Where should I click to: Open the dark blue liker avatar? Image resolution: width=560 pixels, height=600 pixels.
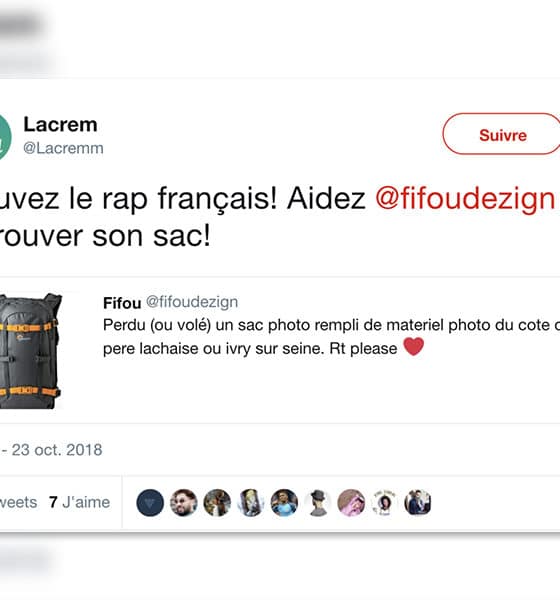[150, 503]
